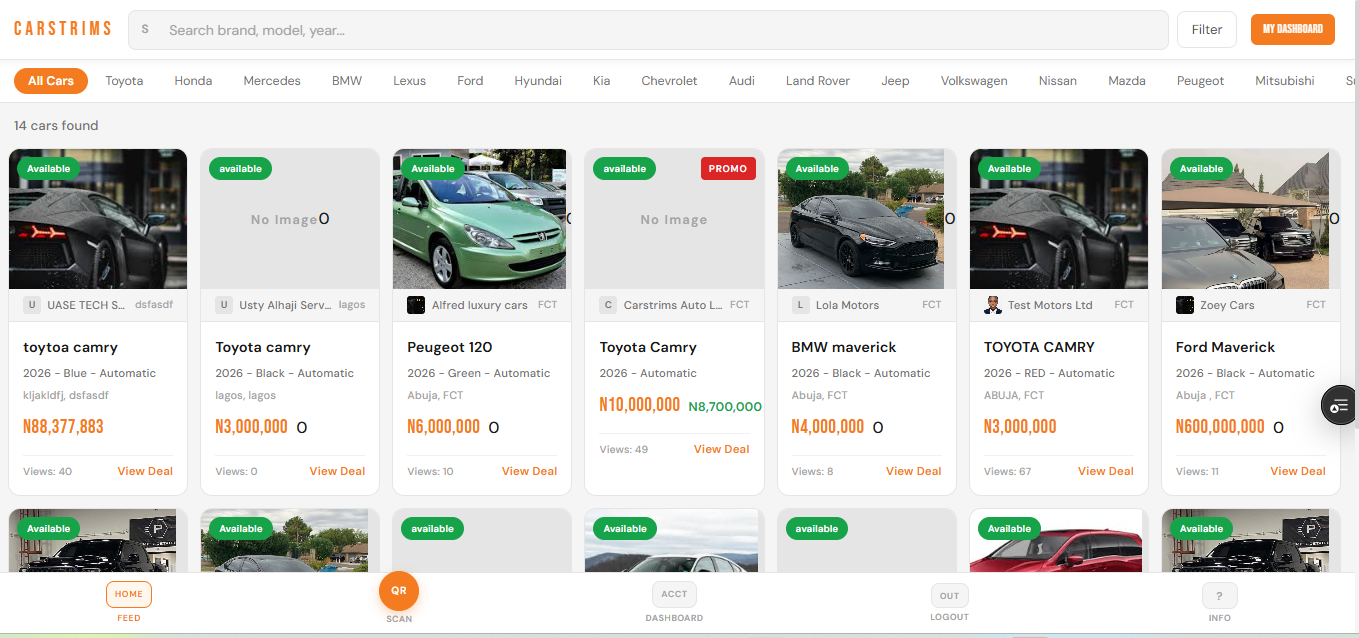Viewport: 1359px width, 638px height.
Task: Filter by Audi brand
Action: click(742, 81)
